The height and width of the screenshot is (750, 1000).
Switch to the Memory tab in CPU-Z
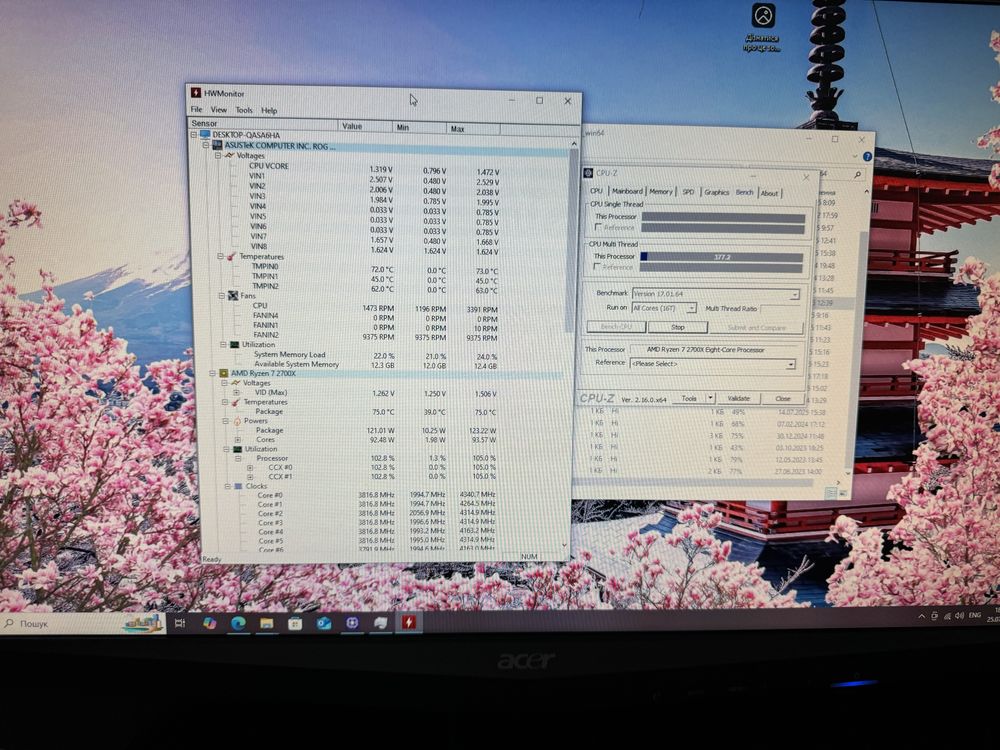[x=661, y=191]
